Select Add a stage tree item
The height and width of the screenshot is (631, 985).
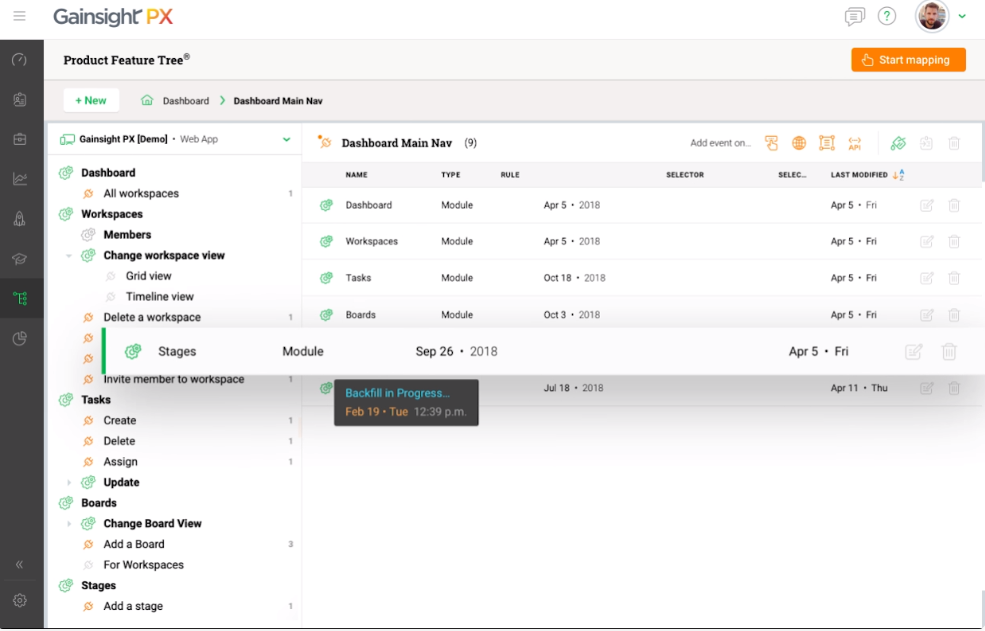pos(133,606)
